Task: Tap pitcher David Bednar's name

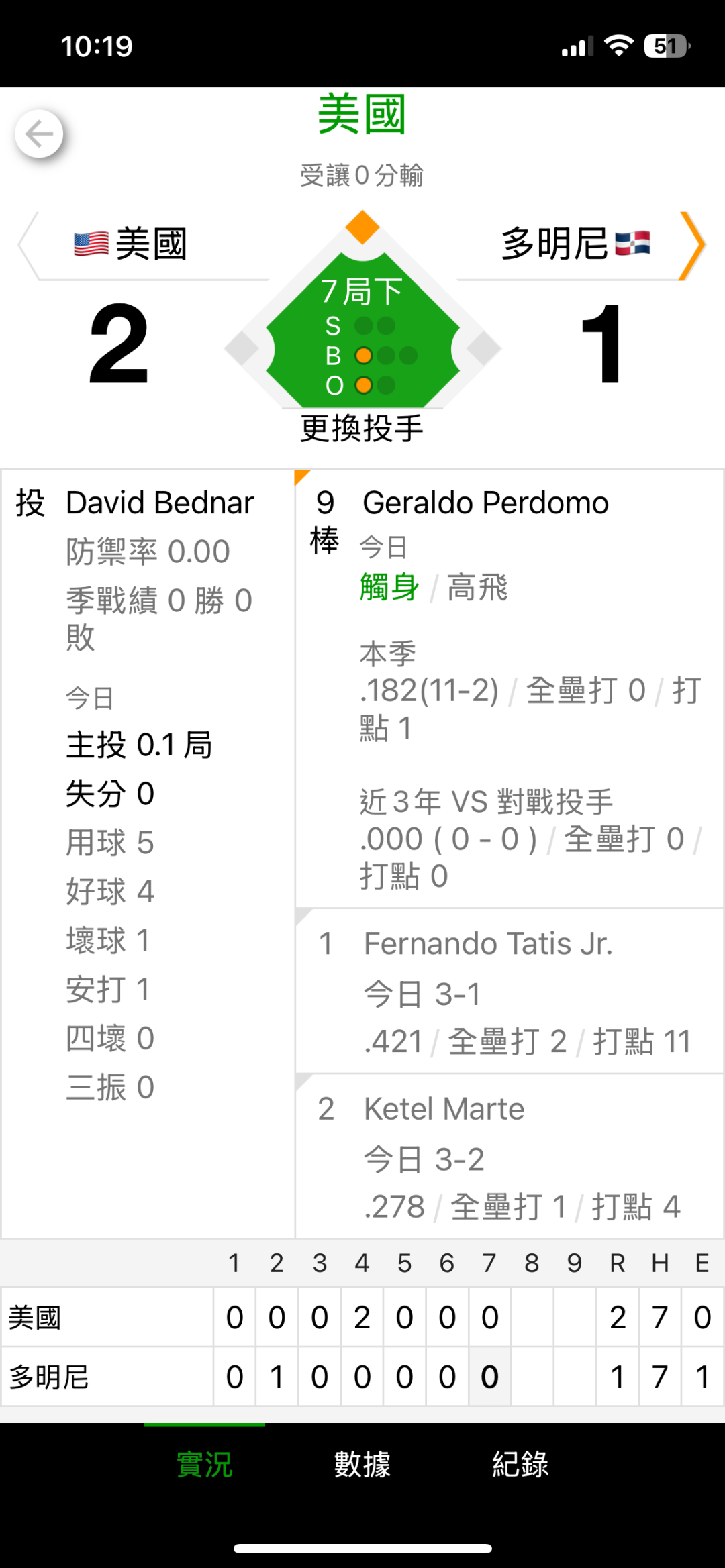Action: (x=160, y=503)
